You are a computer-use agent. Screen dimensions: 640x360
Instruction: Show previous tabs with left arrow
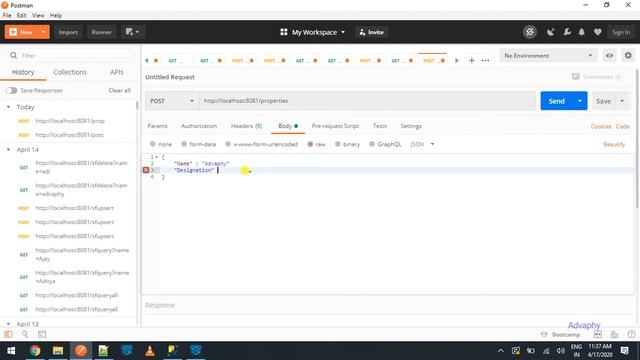147,60
